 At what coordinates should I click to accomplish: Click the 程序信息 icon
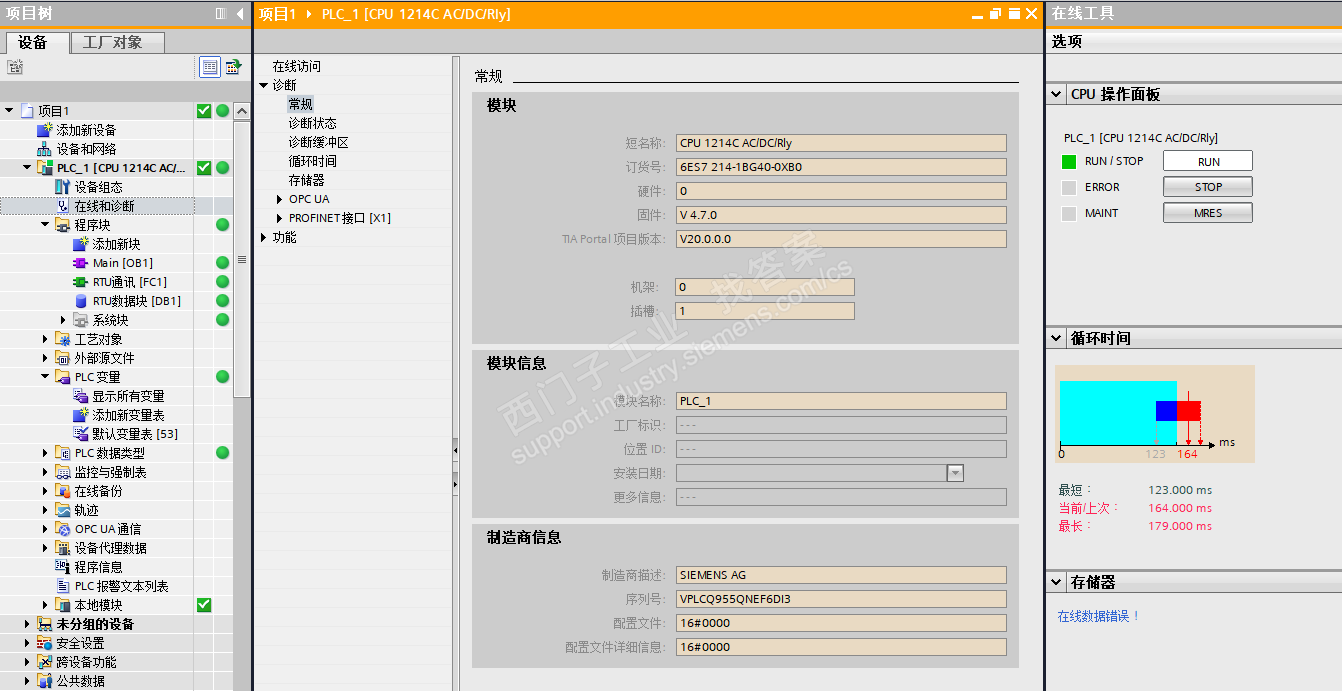pyautogui.click(x=63, y=567)
